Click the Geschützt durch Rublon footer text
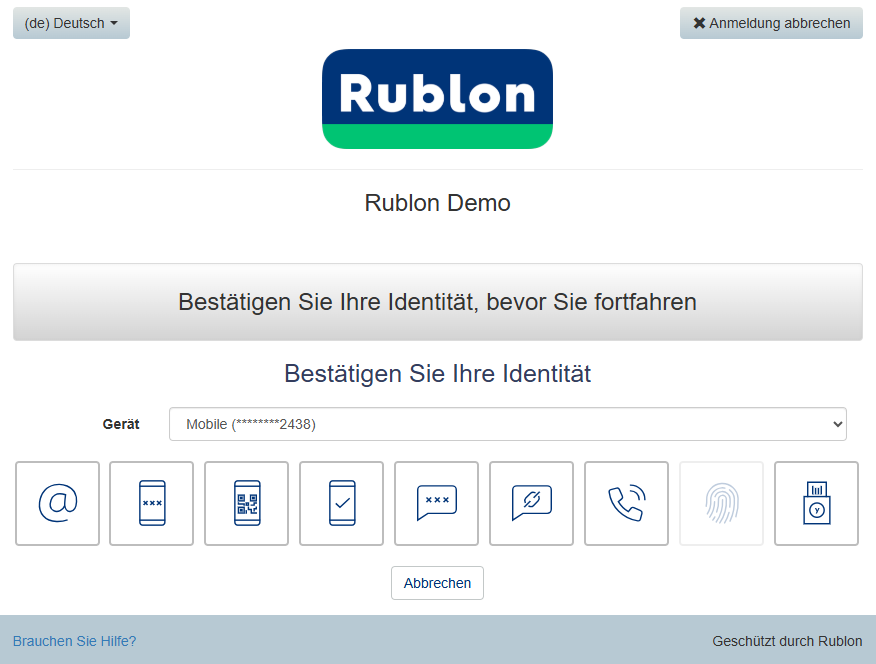The width and height of the screenshot is (876, 664). click(787, 641)
